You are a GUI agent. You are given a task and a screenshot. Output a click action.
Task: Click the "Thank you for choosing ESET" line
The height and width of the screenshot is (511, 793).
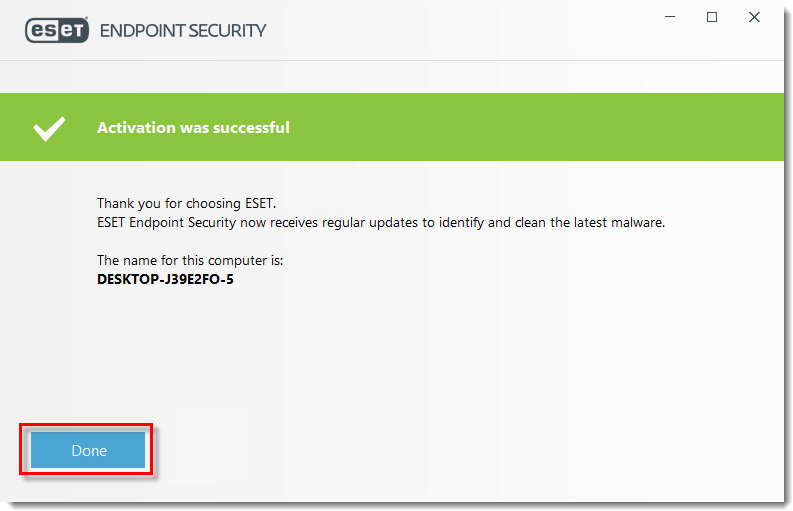click(187, 203)
